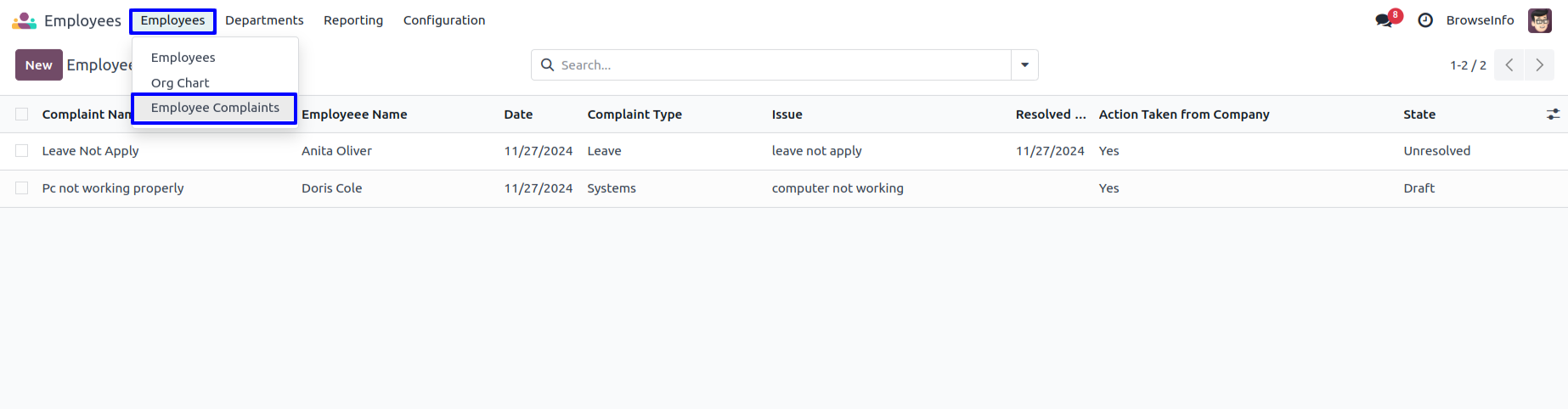Open the chat messages icon
The width and height of the screenshot is (1568, 409).
click(1385, 20)
